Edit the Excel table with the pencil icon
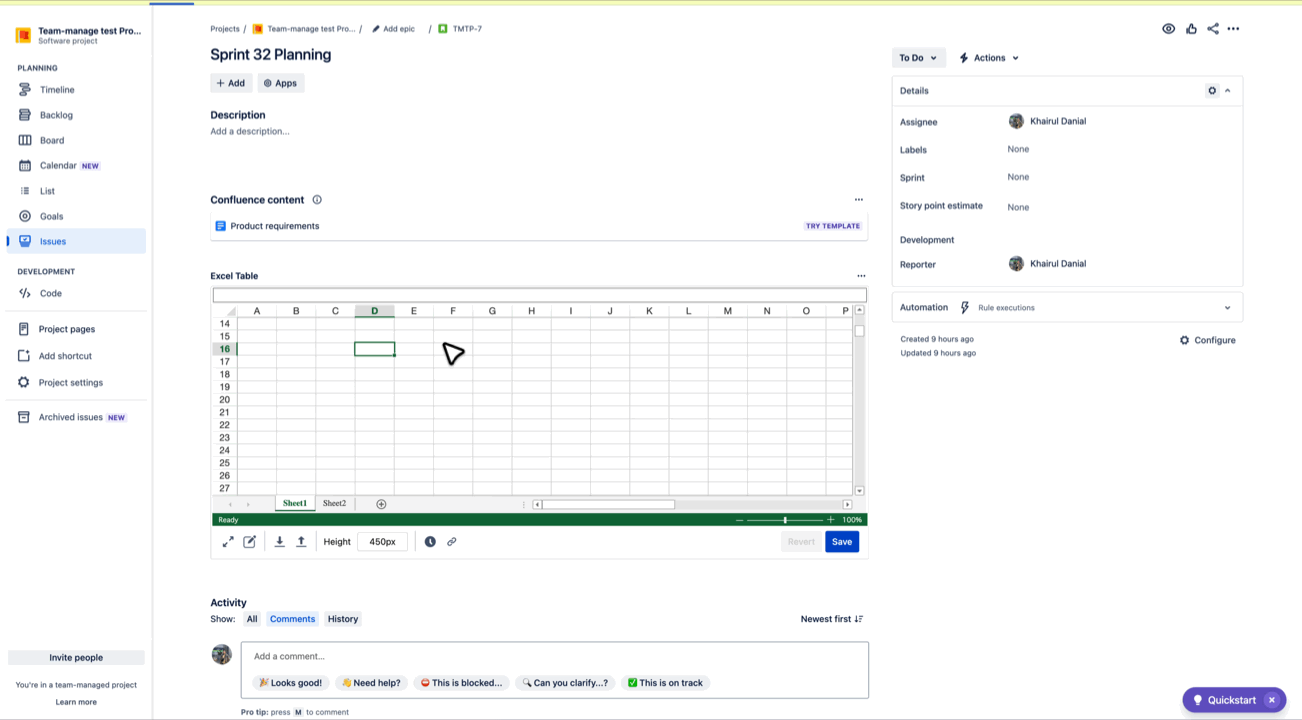 249,541
